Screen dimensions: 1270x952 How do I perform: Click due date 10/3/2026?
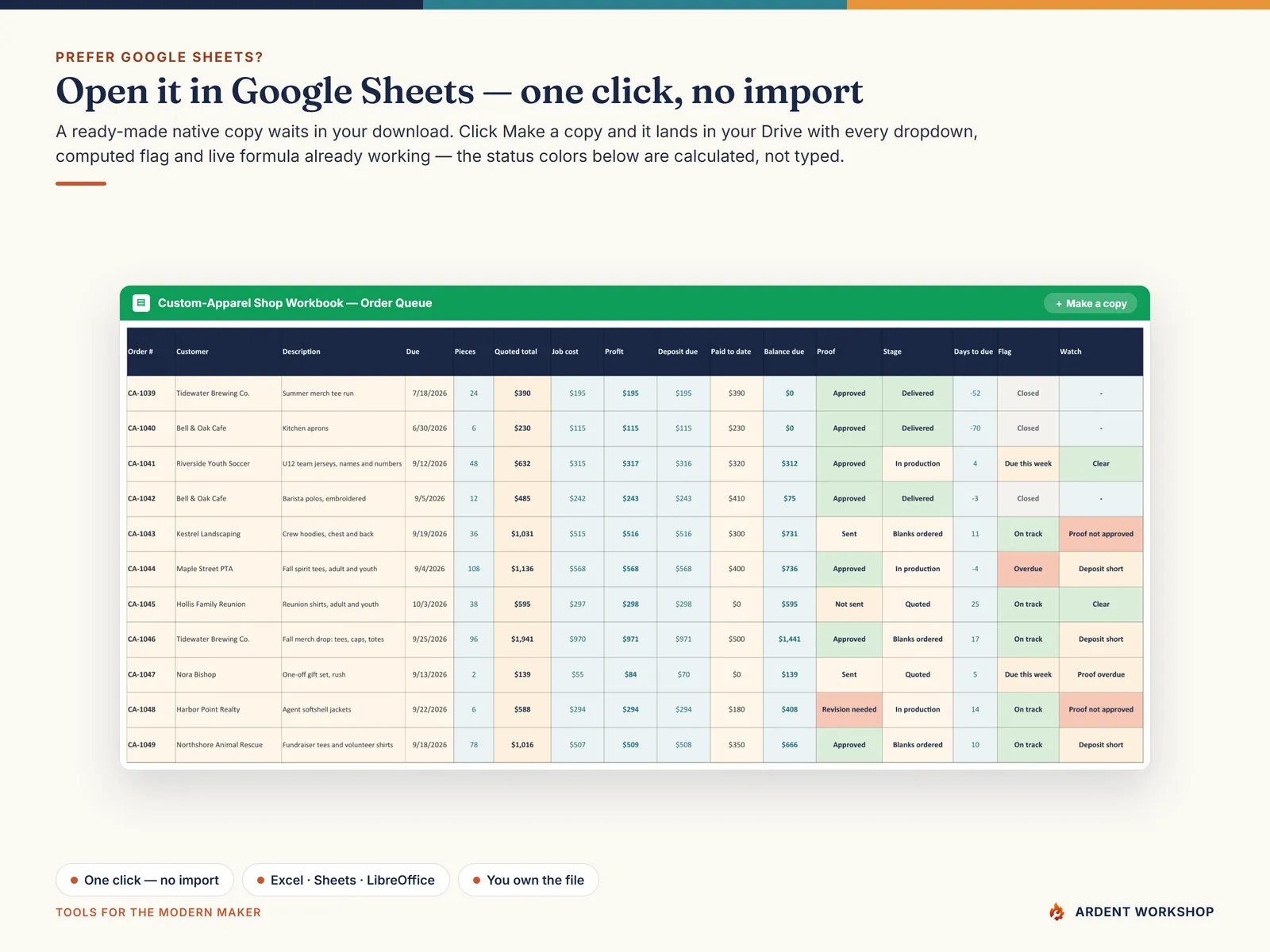point(429,605)
